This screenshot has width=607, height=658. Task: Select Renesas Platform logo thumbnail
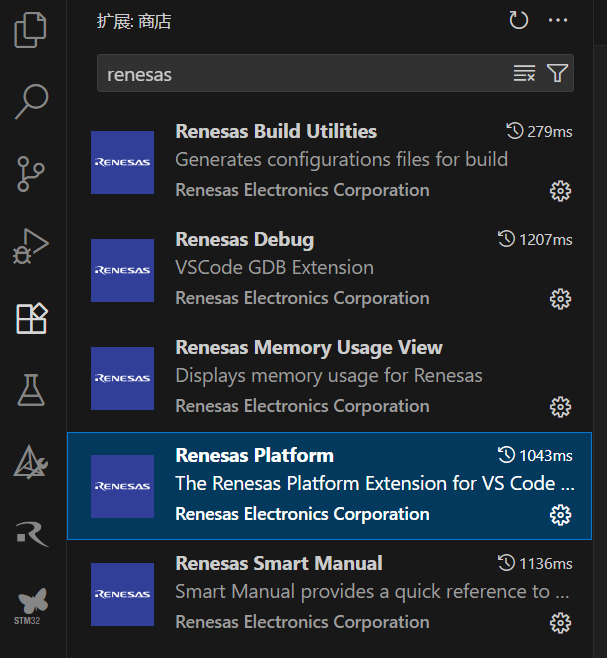point(123,486)
